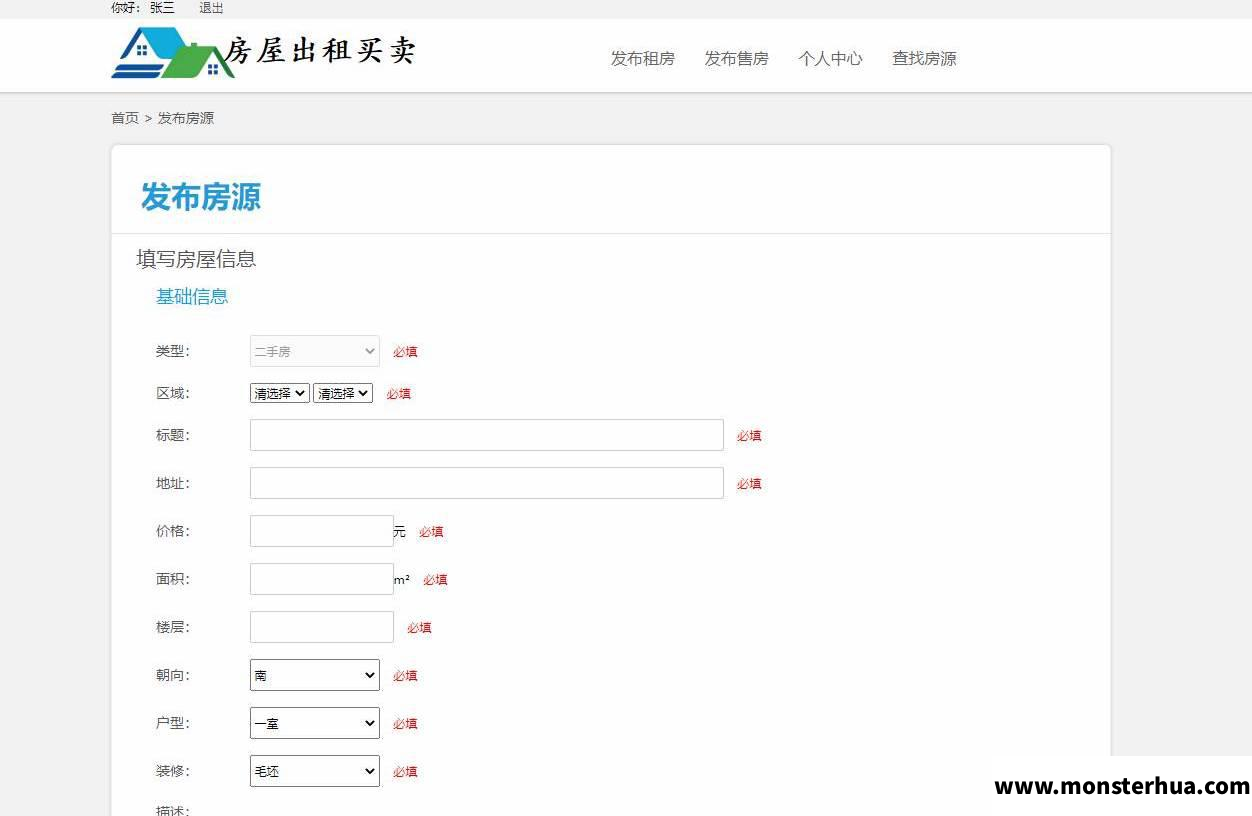The width and height of the screenshot is (1252, 816).
Task: Open the 发布售房 menu item
Action: (x=736, y=59)
